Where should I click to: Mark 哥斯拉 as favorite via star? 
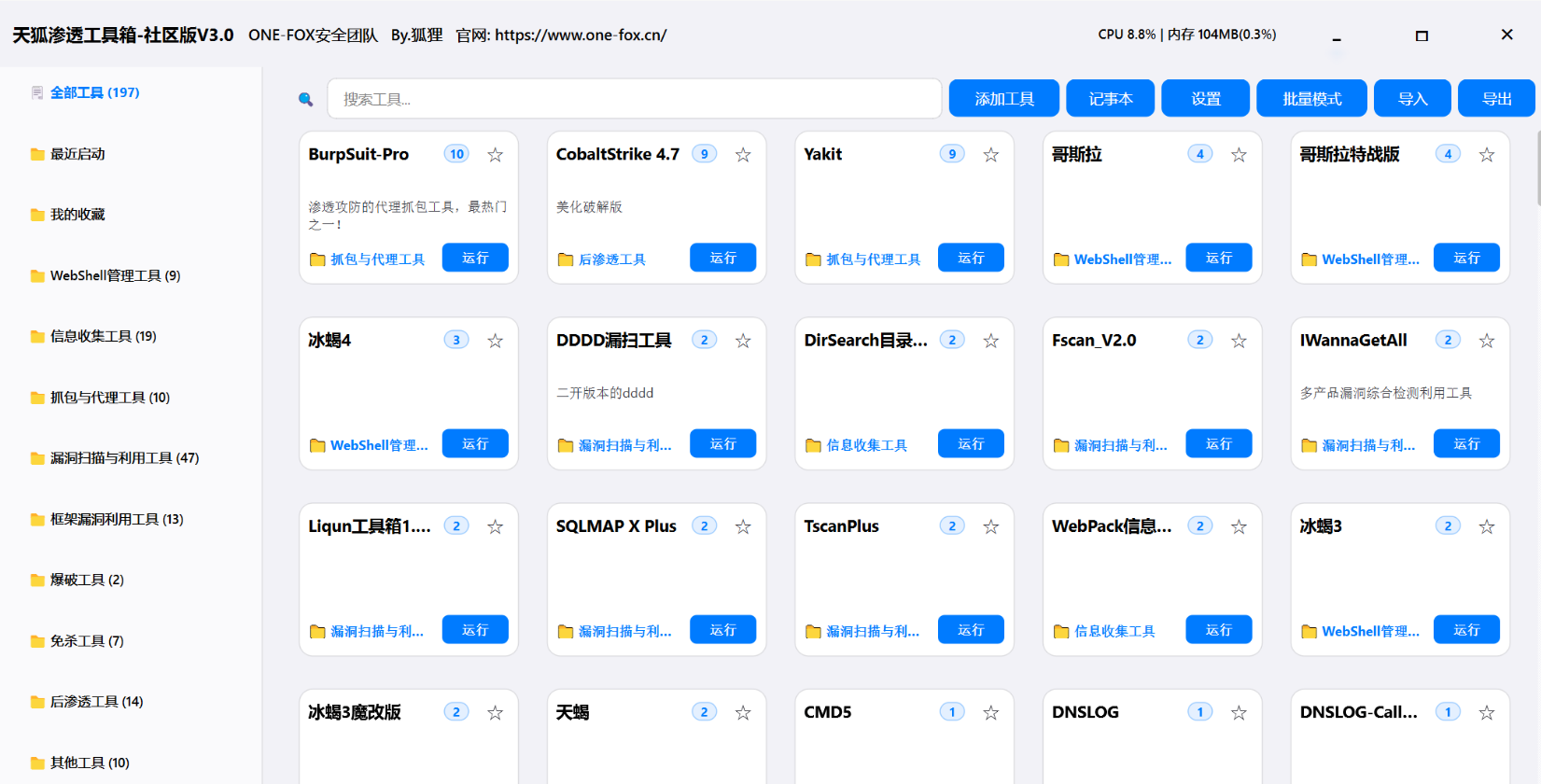(x=1239, y=155)
